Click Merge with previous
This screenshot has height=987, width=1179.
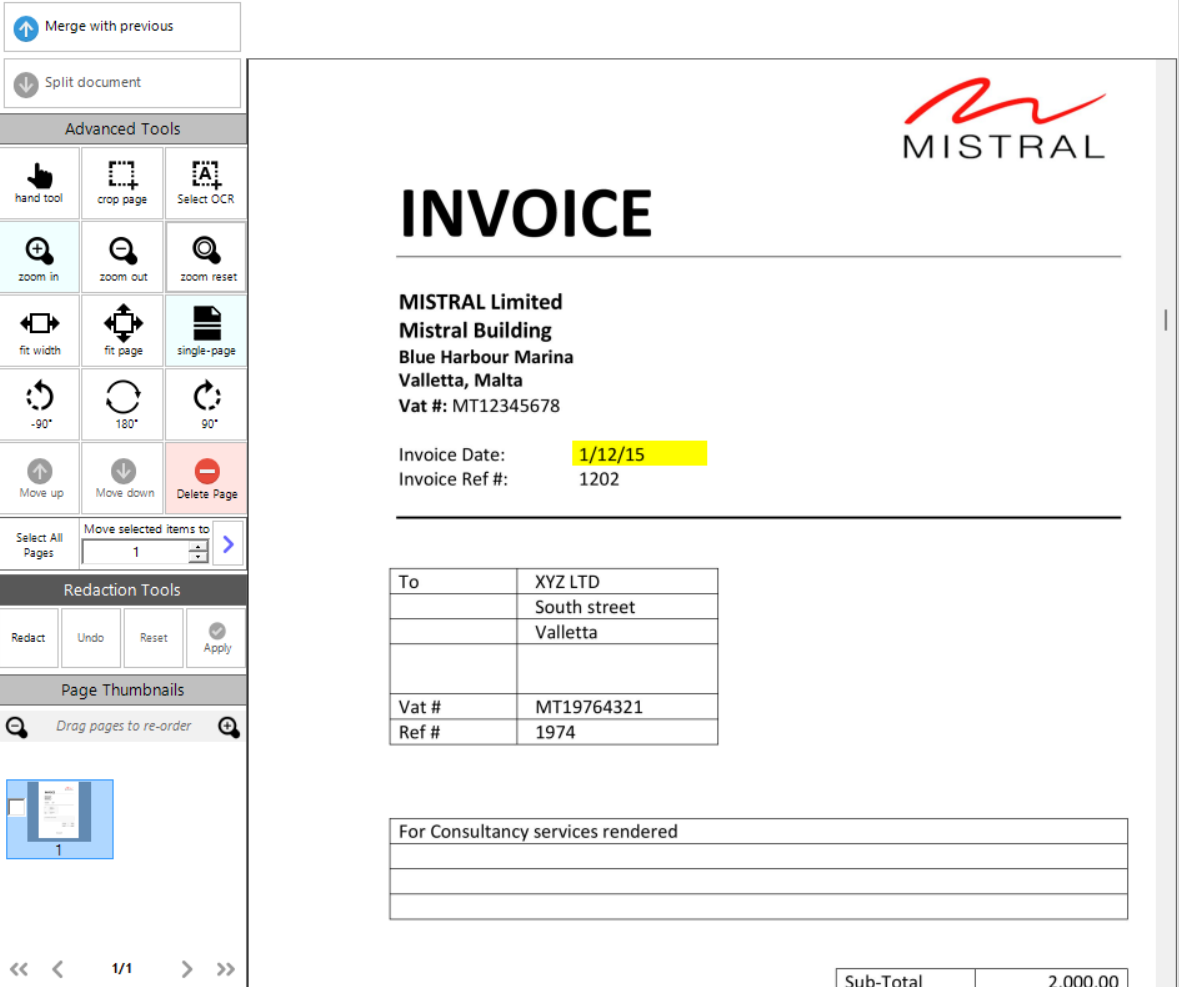(x=121, y=27)
